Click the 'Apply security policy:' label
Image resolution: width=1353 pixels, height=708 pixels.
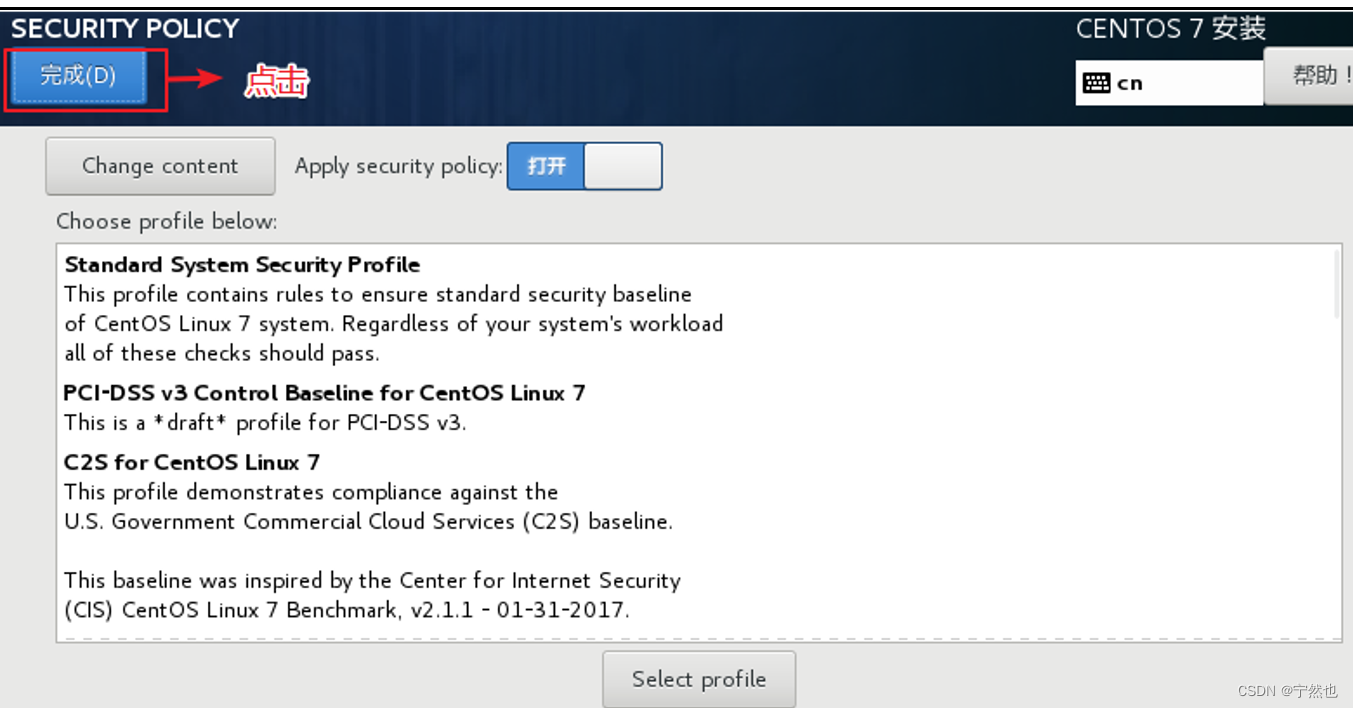(x=398, y=166)
